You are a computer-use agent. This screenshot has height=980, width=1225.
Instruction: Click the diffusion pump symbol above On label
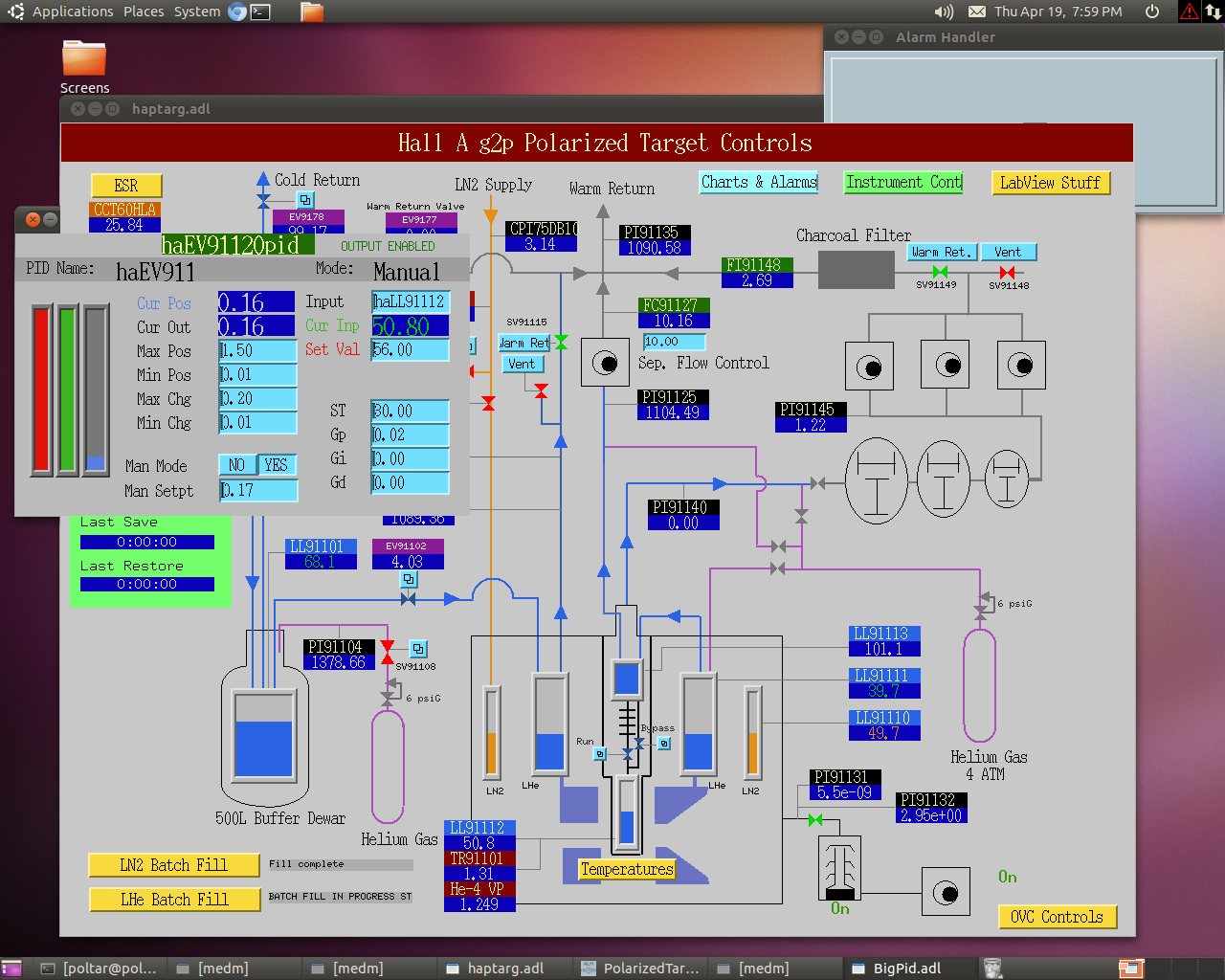tap(840, 868)
